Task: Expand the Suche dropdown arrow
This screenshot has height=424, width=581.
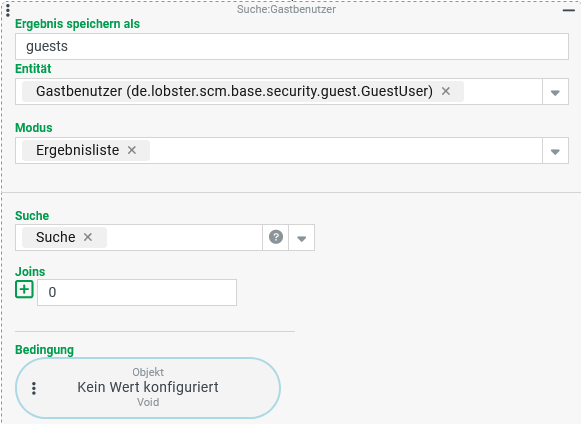Action: pyautogui.click(x=302, y=238)
